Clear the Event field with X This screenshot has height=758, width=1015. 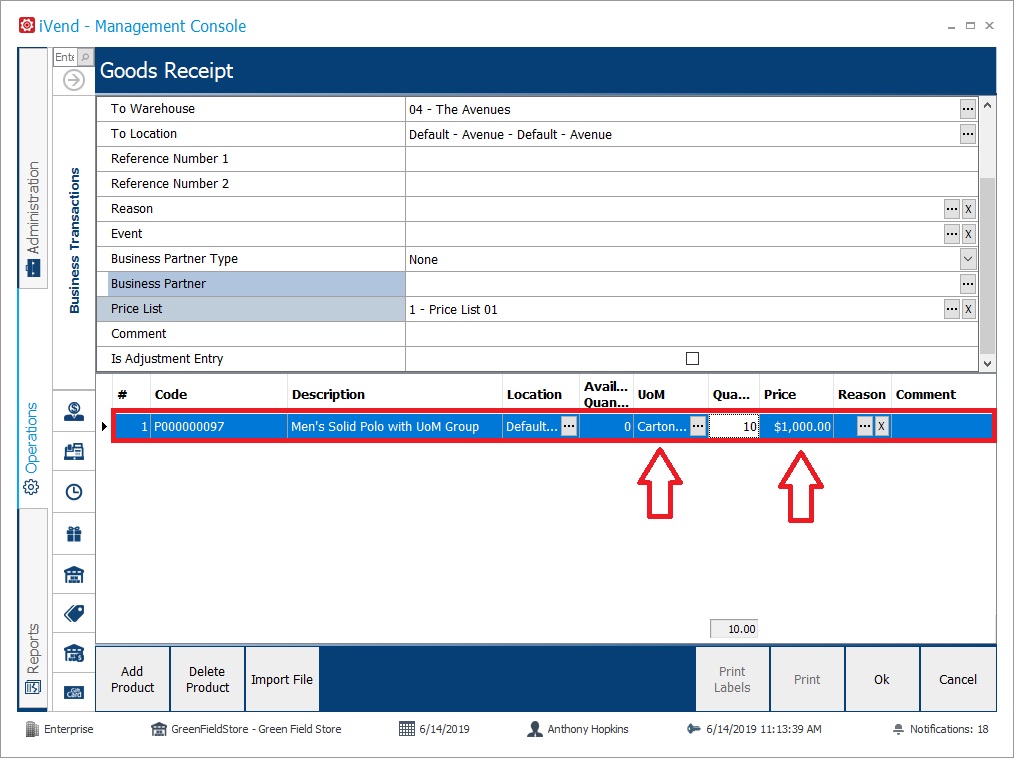pos(968,234)
